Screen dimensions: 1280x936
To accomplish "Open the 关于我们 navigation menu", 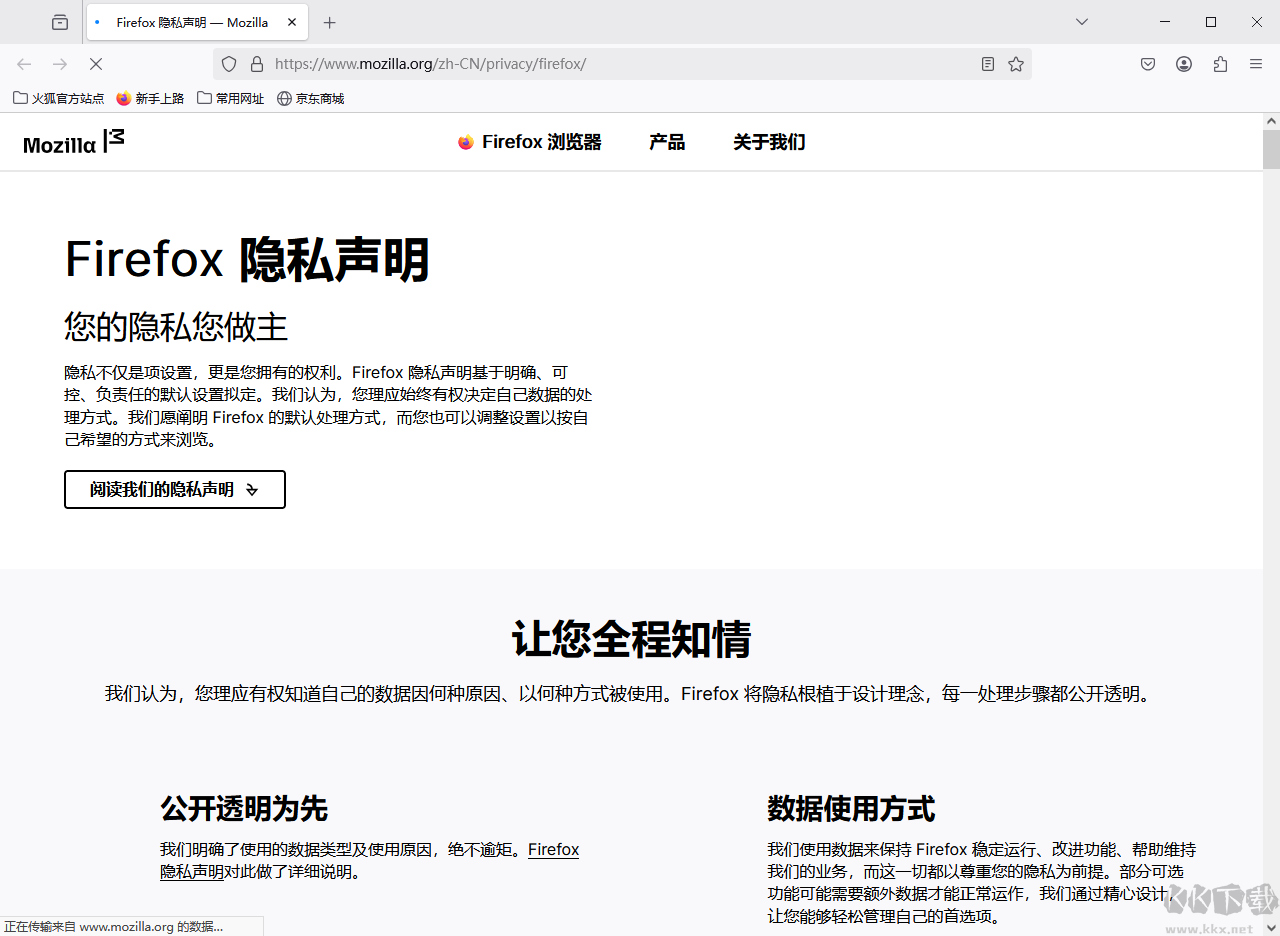I will pos(769,142).
